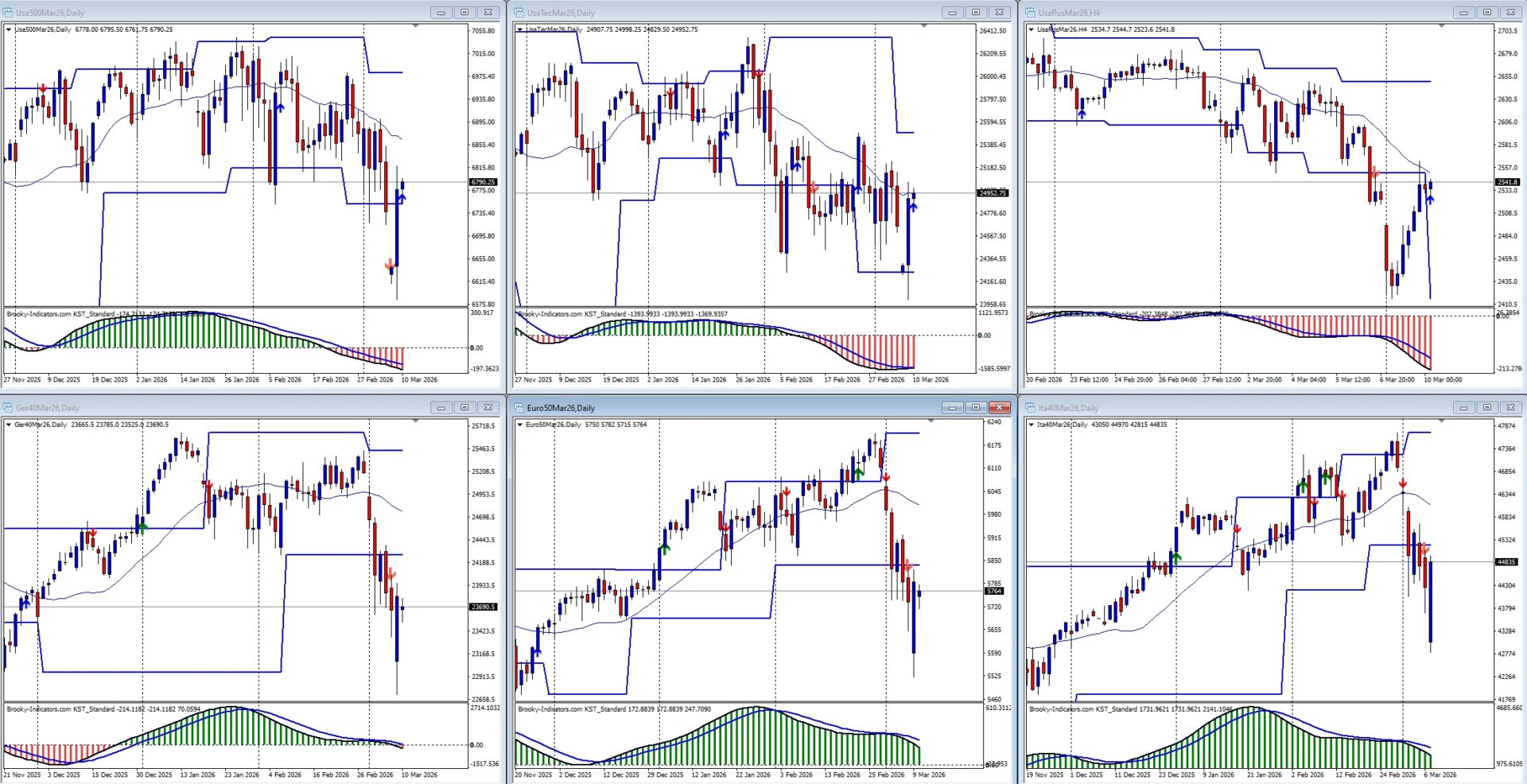
Task: Click the Ger40Mar26 chart window icon
Action: pyautogui.click(x=8, y=408)
